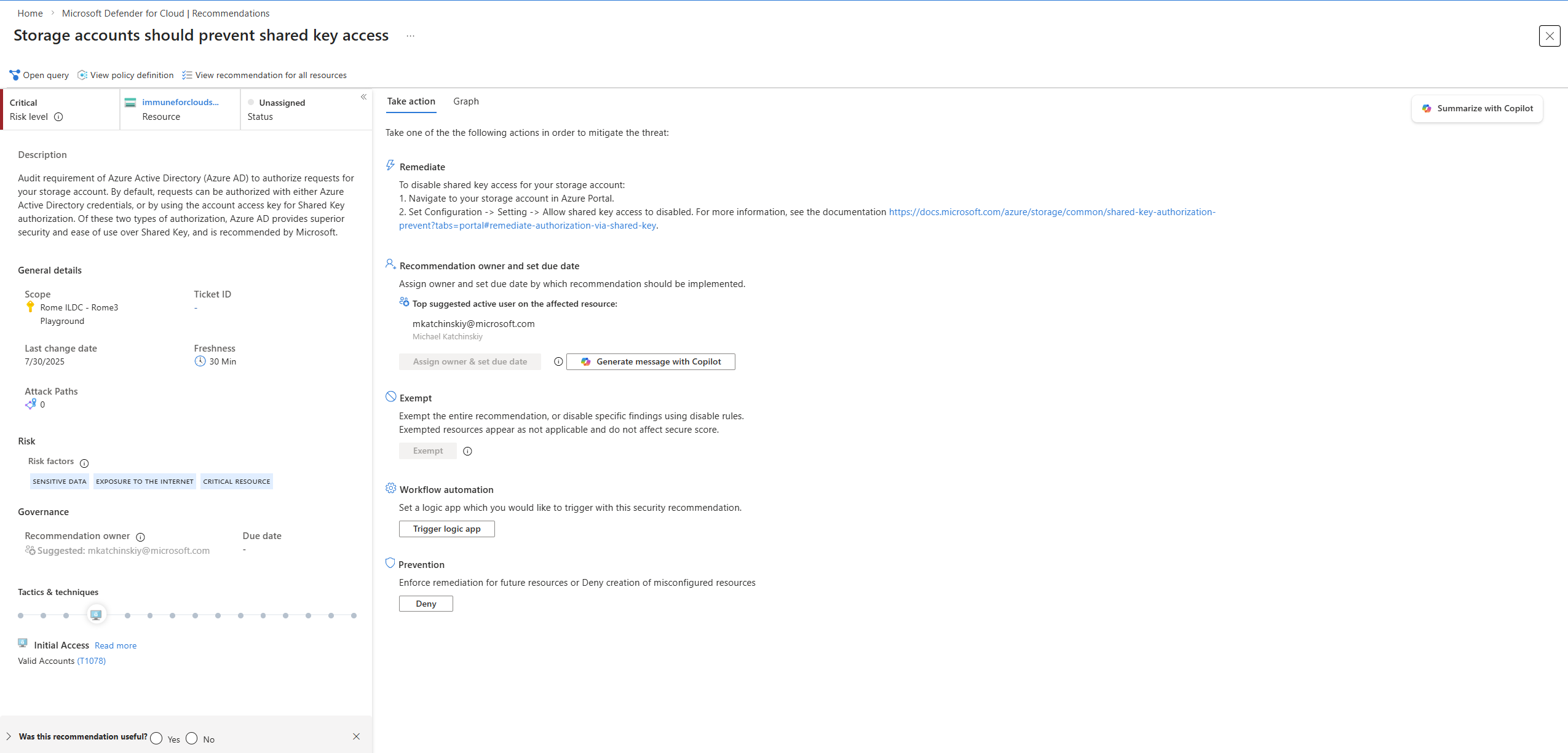Dismiss the feedback bar

(x=356, y=736)
